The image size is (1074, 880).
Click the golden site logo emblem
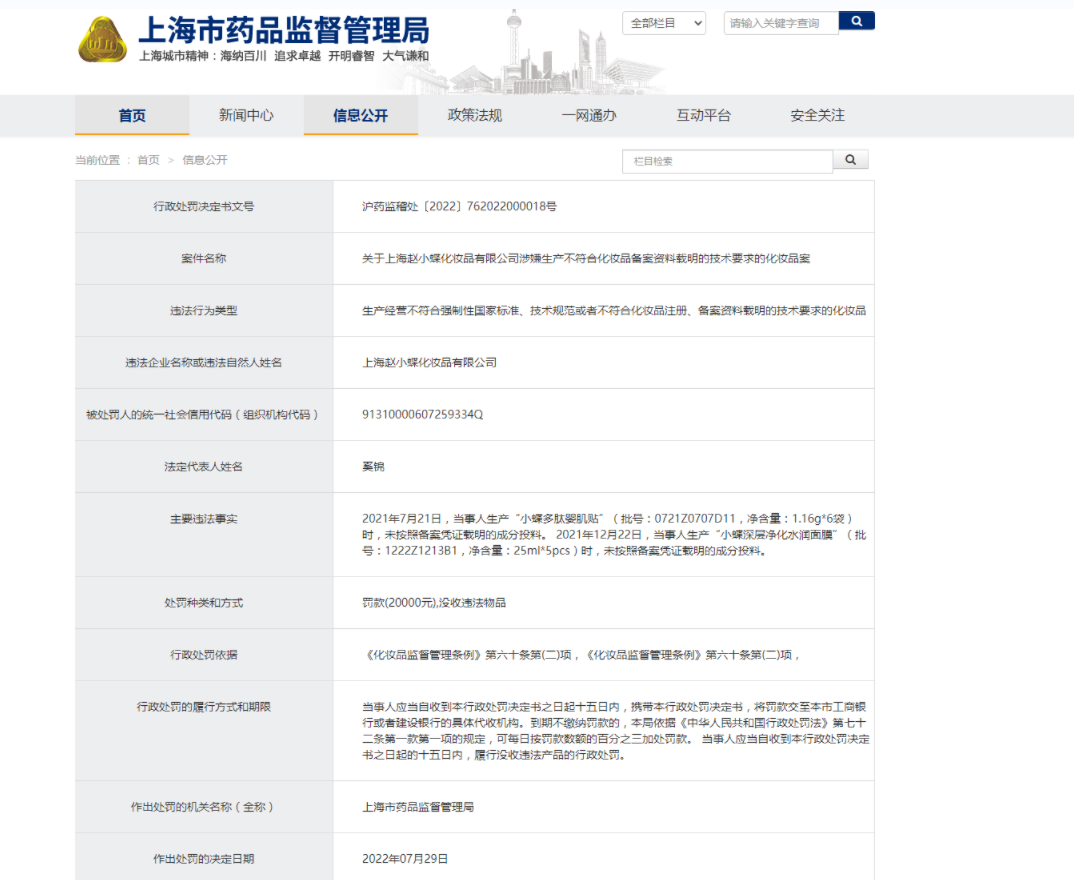coord(103,40)
